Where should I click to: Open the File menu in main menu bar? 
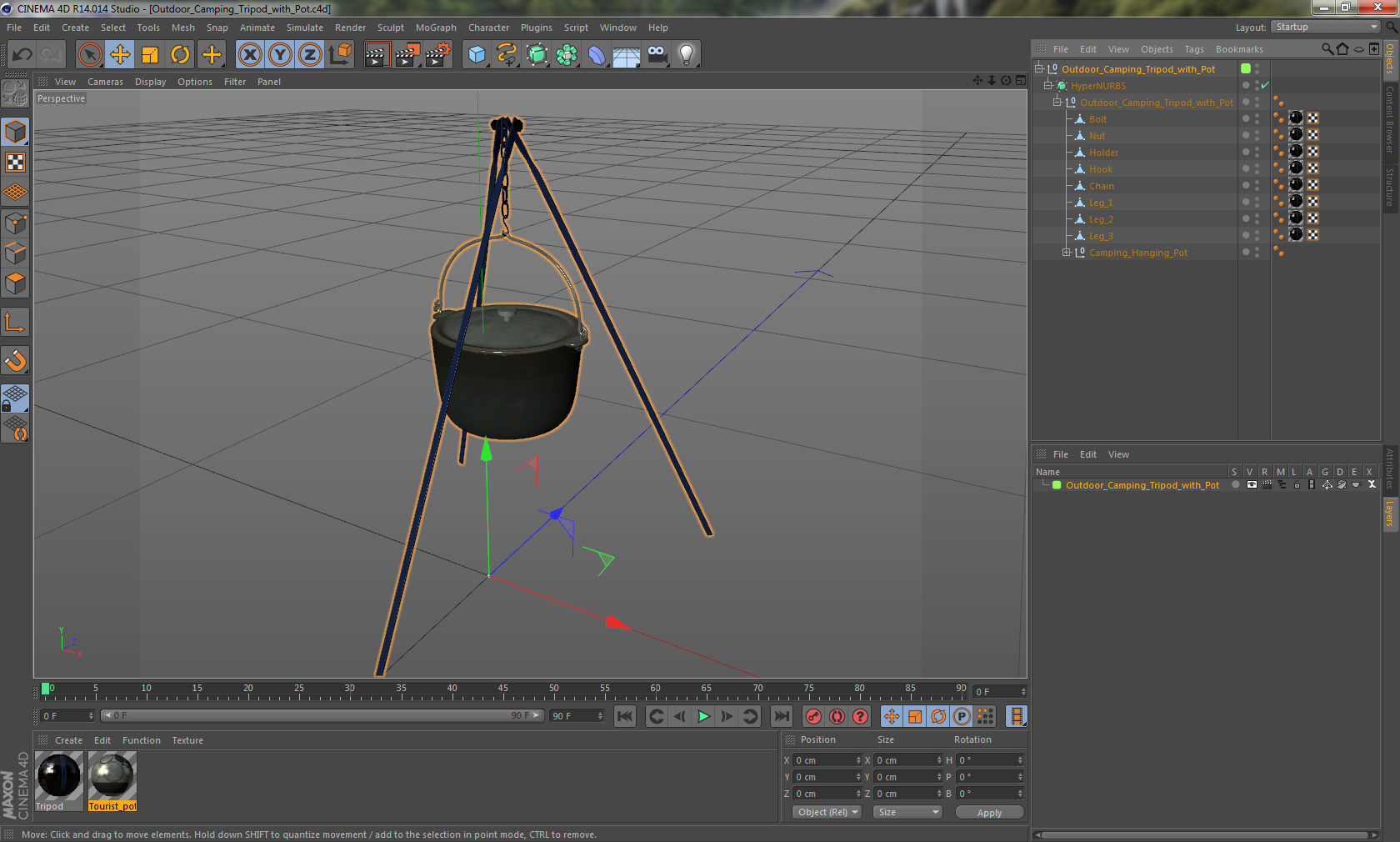coord(14,28)
